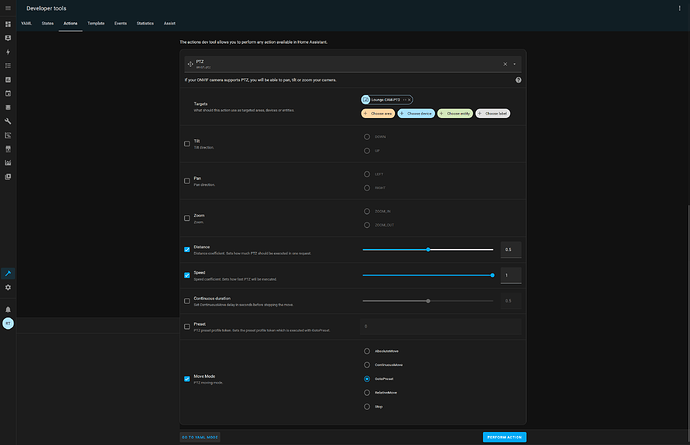Click the Distance slider track

click(427, 249)
